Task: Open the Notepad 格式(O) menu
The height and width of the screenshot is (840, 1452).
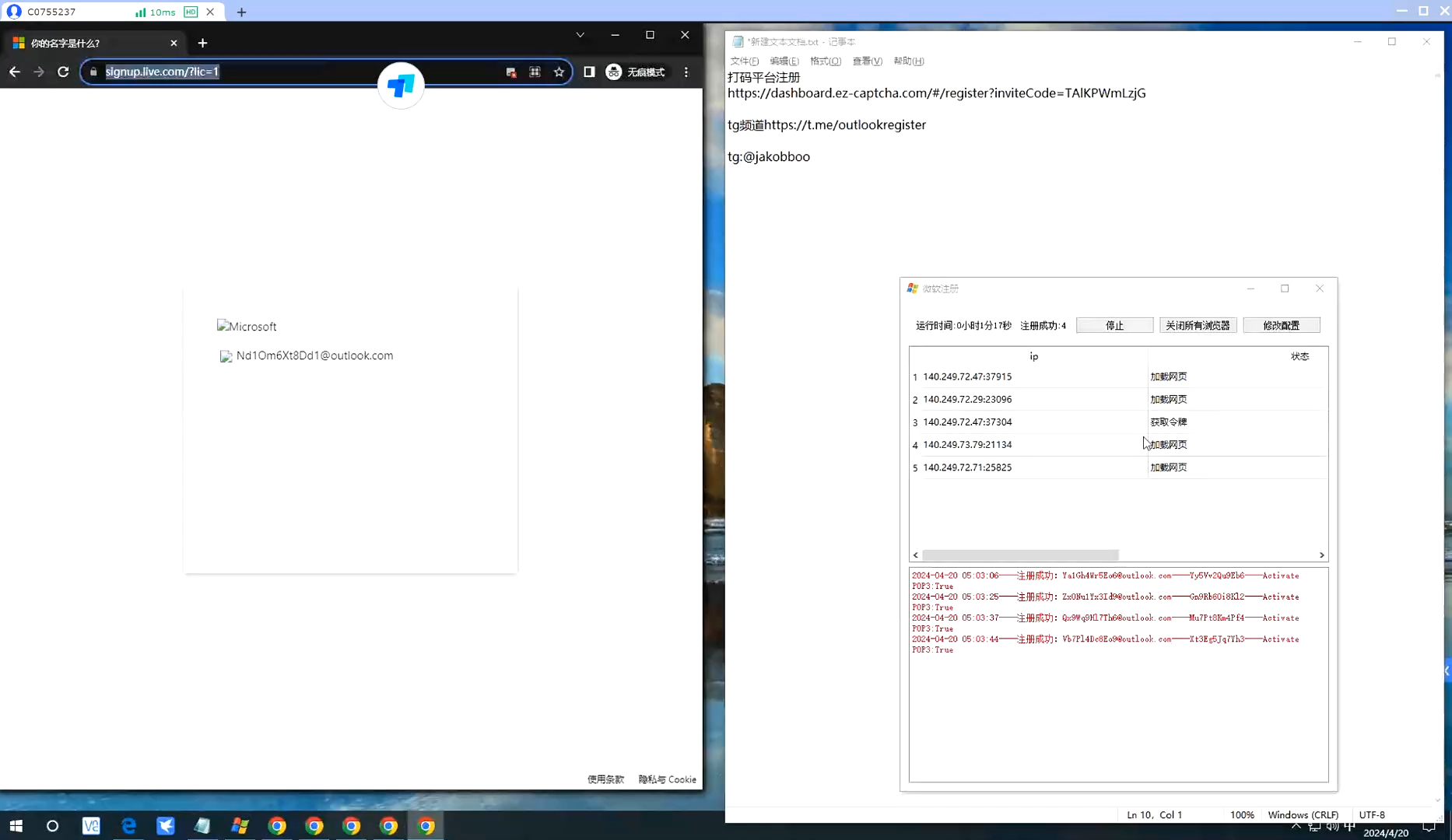Action: pyautogui.click(x=825, y=61)
